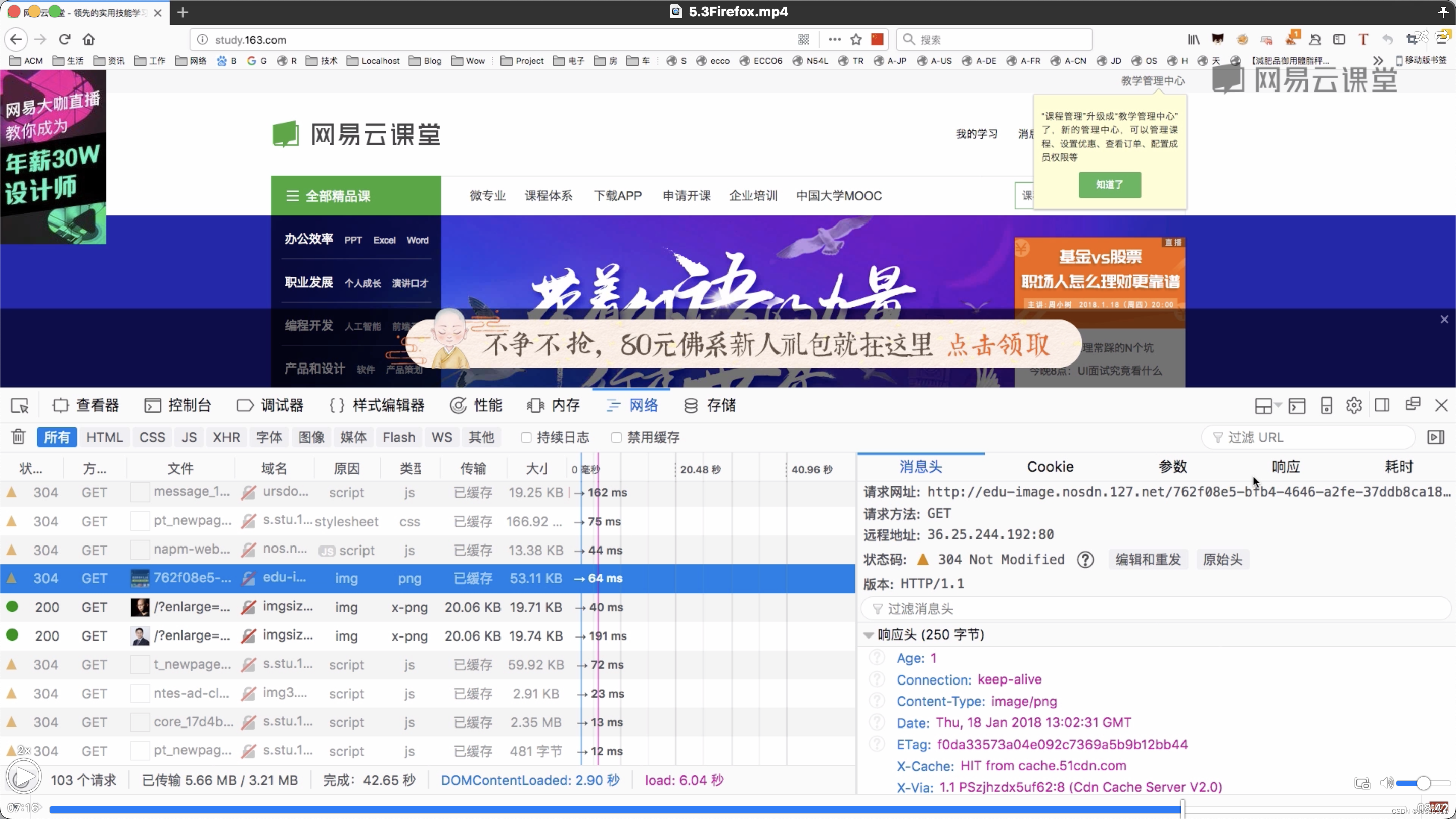Close the developer tools panel

point(1441,405)
